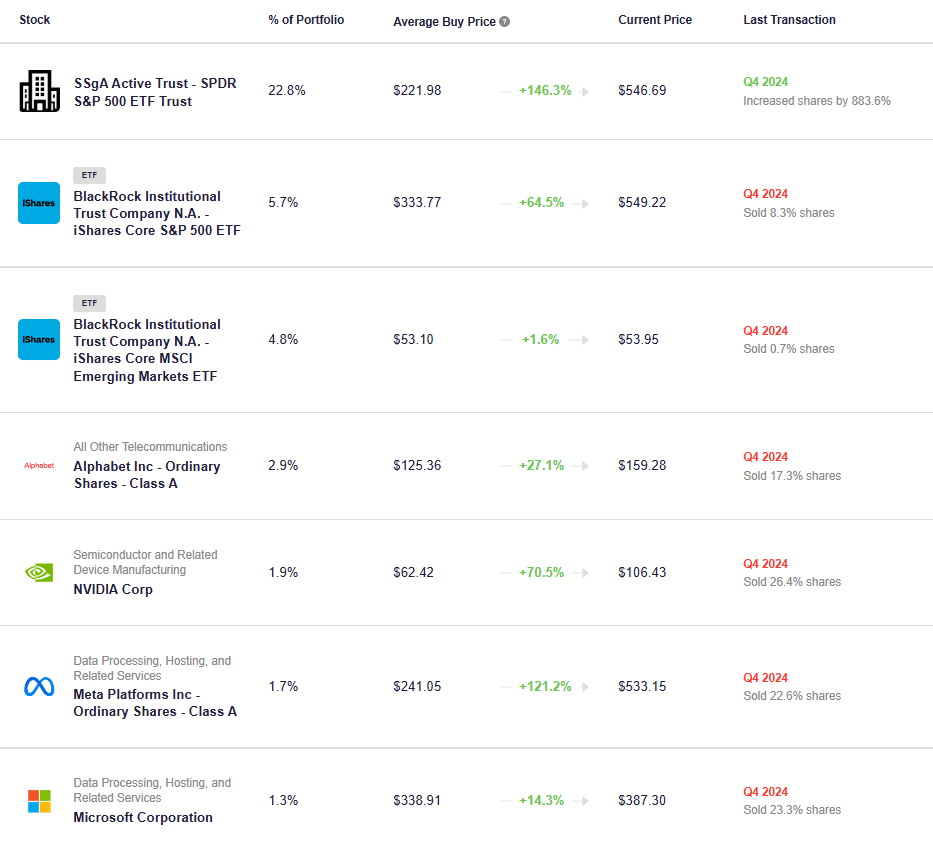Click Q4 2024 in Microsoft row
The image size is (933, 843).
pyautogui.click(x=765, y=791)
